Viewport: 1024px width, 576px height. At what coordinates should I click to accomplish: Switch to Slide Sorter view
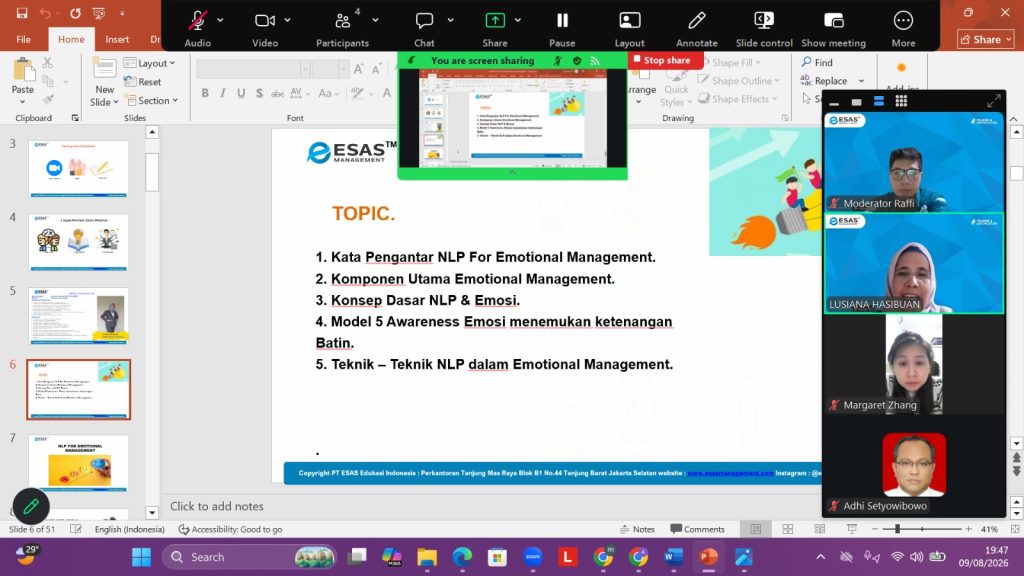(x=788, y=529)
